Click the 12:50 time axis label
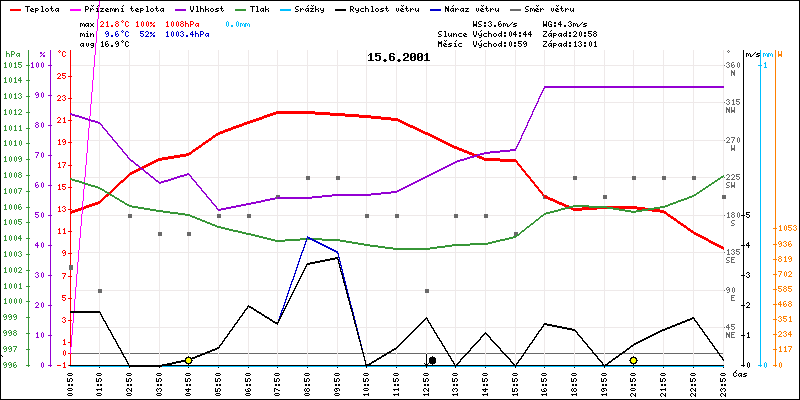The image size is (800, 400). (427, 381)
